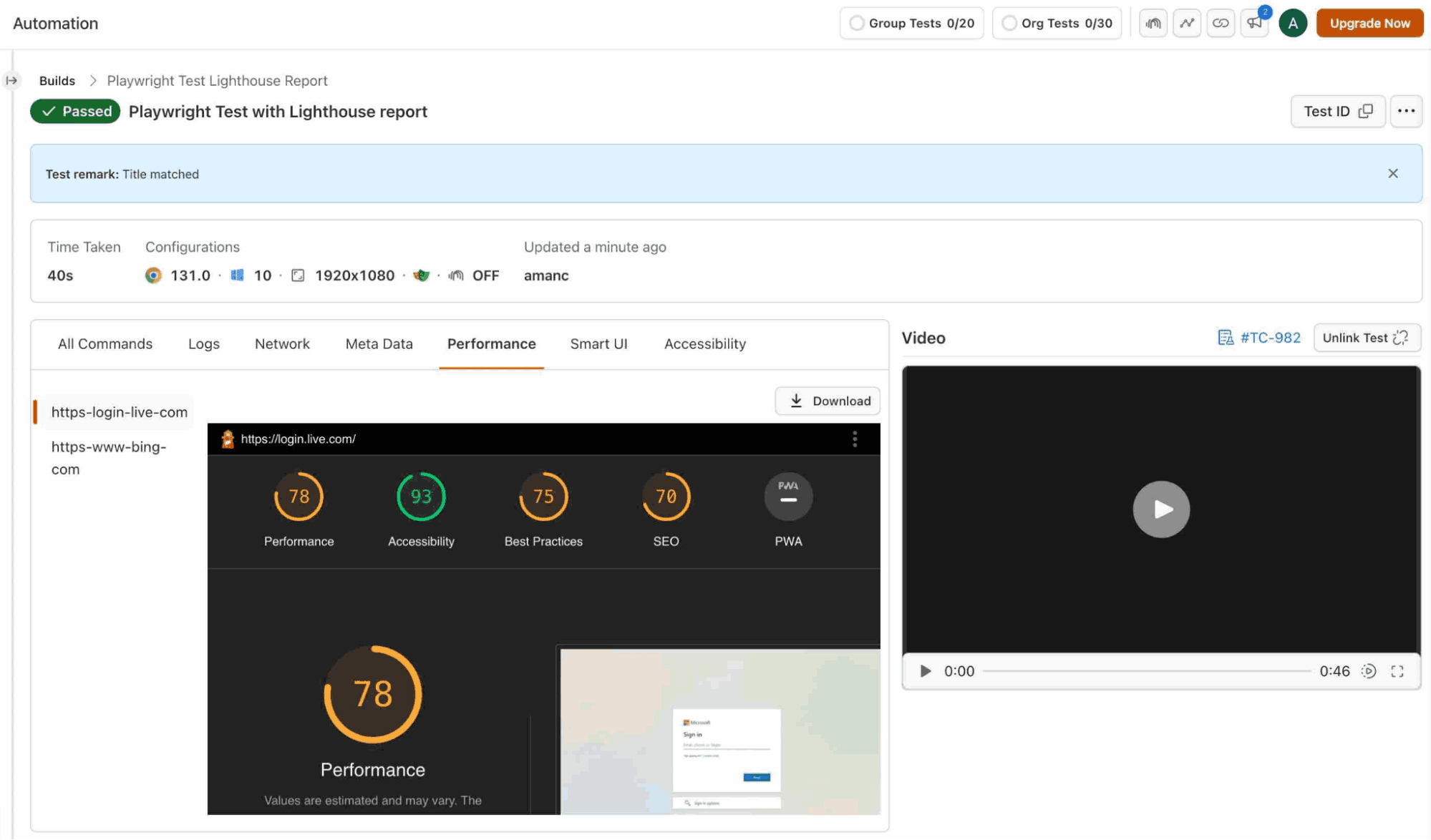This screenshot has height=840, width=1431.
Task: Click the Upgrade Now button
Action: (x=1369, y=23)
